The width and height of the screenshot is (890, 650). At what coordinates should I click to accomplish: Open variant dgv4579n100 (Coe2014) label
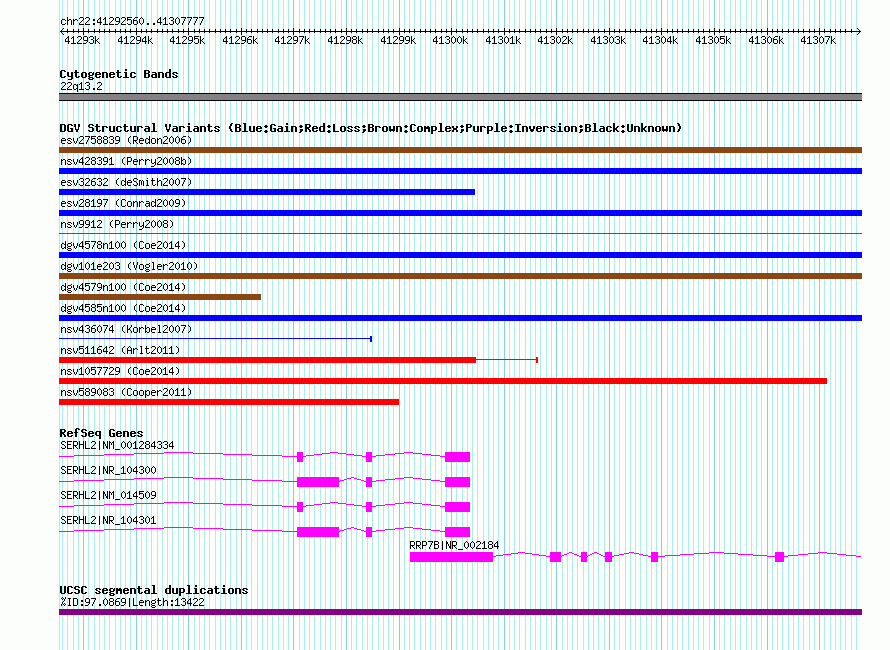pyautogui.click(x=123, y=287)
